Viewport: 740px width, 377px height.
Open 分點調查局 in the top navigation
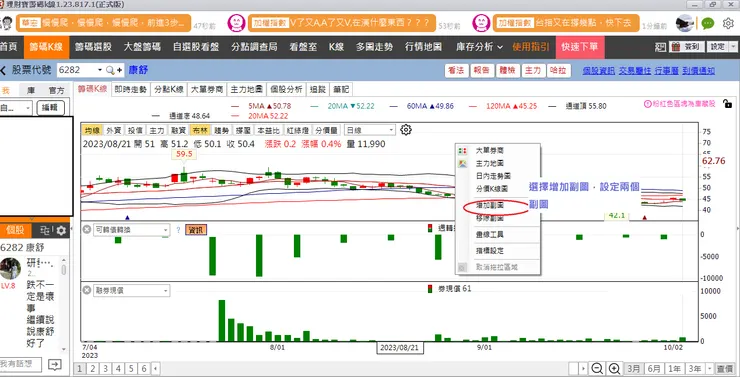coord(254,47)
